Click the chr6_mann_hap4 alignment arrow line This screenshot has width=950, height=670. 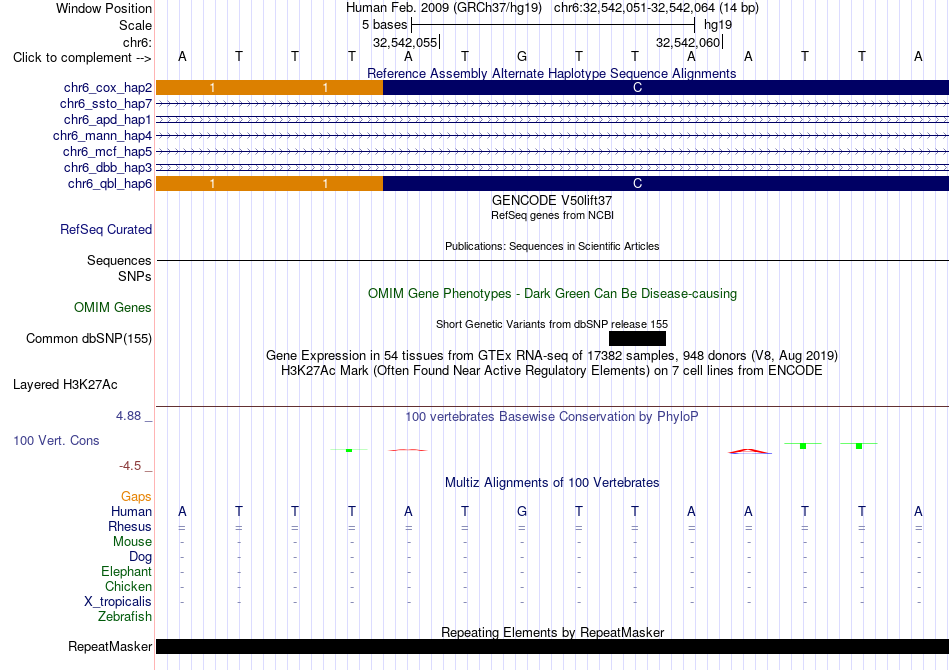click(x=553, y=136)
